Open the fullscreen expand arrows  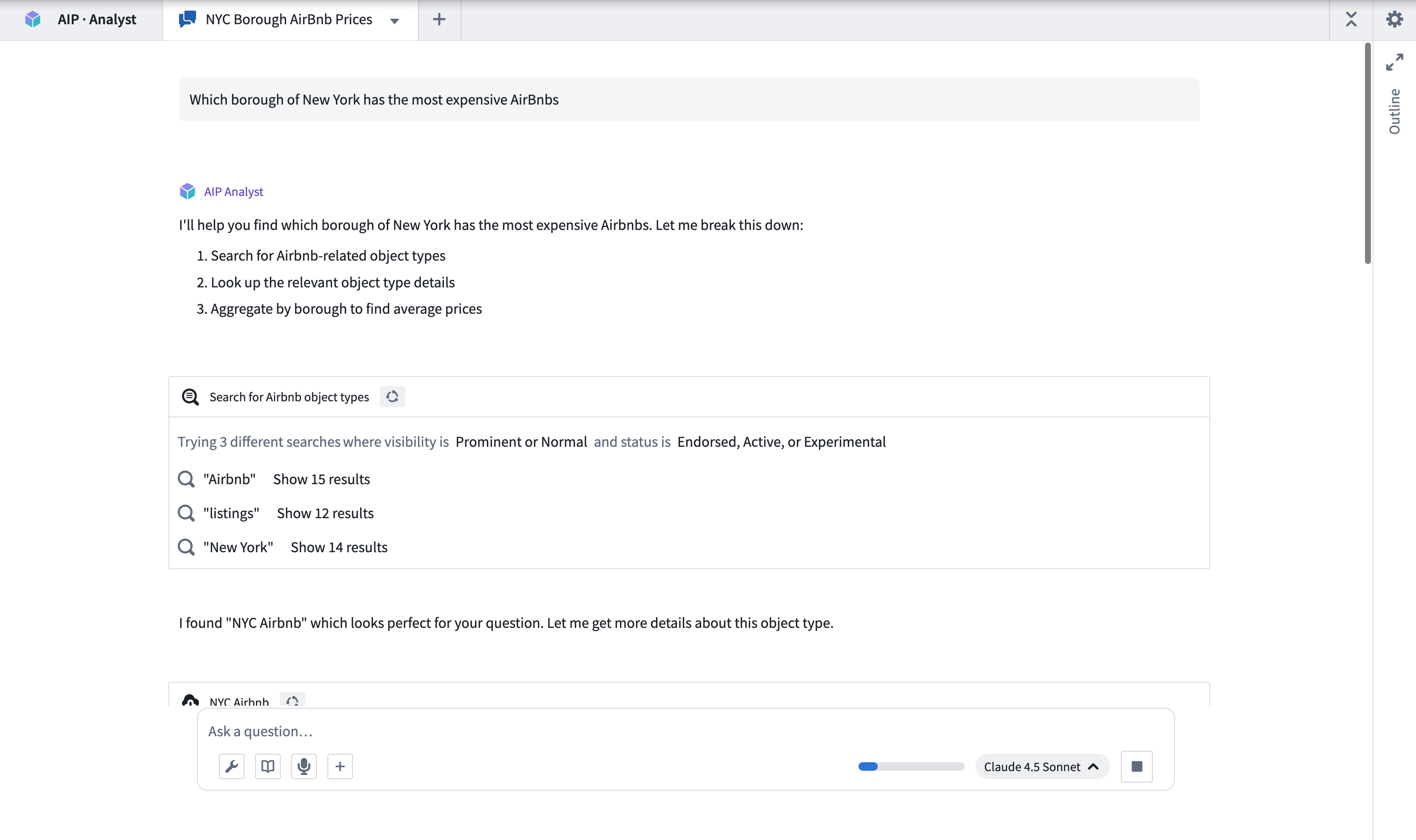[1395, 61]
